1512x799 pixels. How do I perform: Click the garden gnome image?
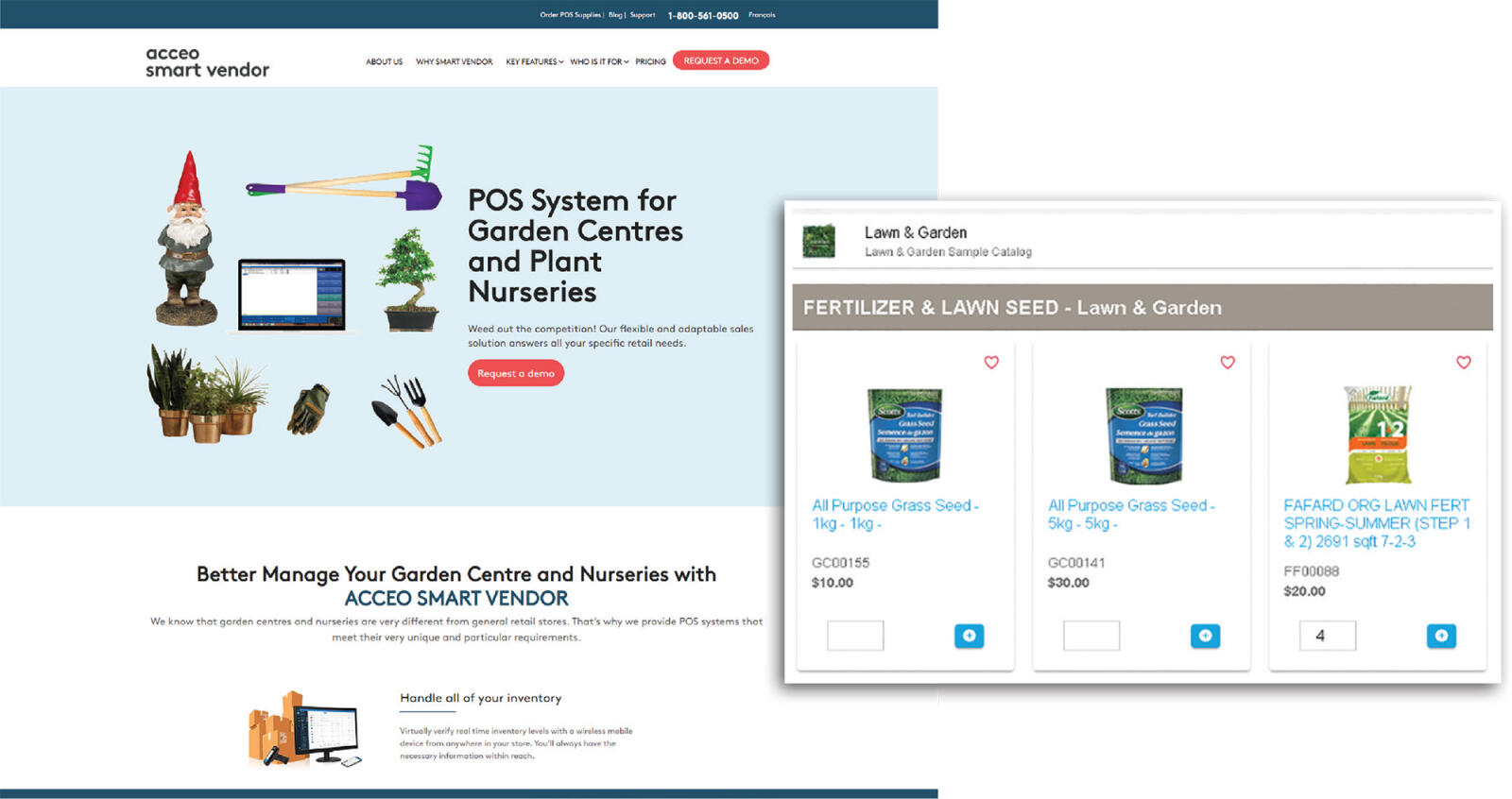tap(187, 239)
